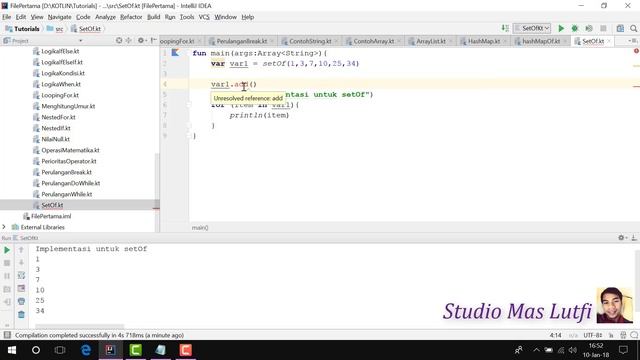This screenshot has height=360, width=640.
Task: Toggle tool window buttons in status bar corner
Action: pos(7,335)
